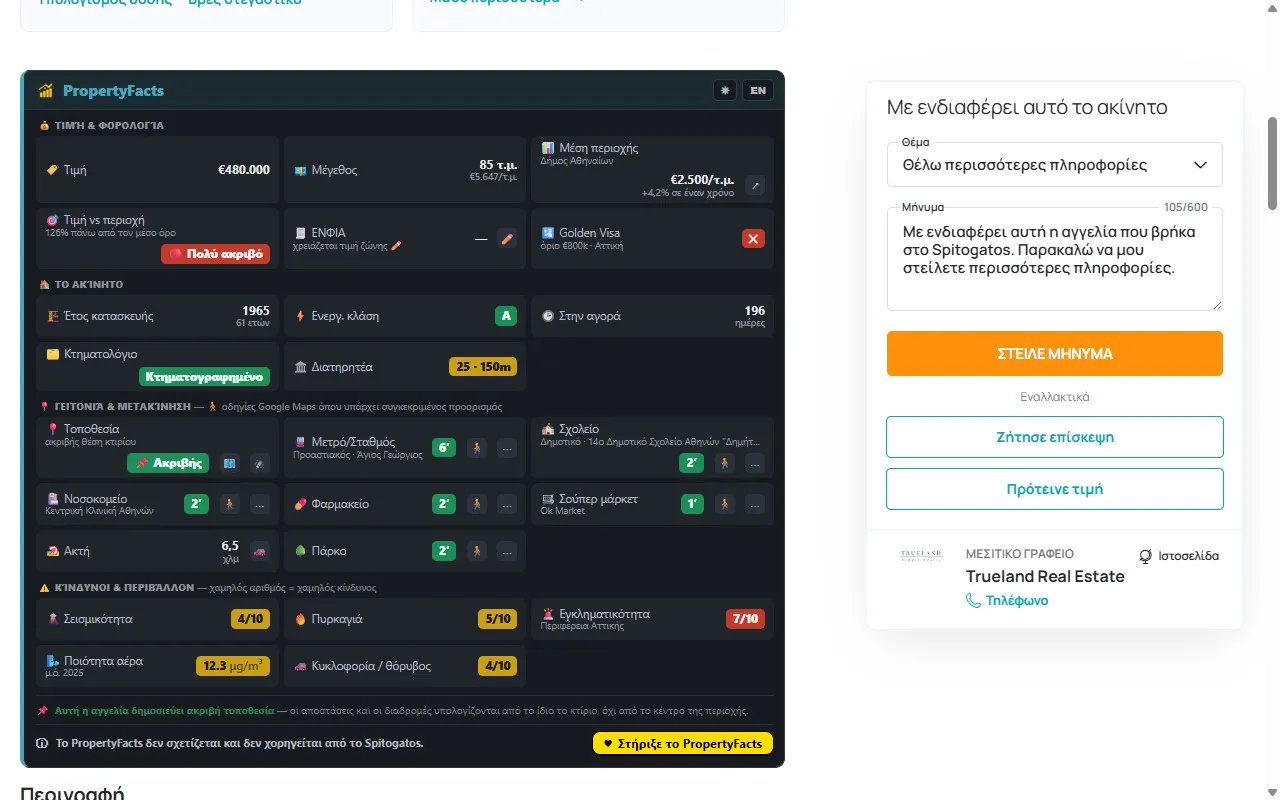This screenshot has height=800, width=1280.
Task: Click the Πυρκαγιά 5/10 score
Action: click(x=498, y=619)
